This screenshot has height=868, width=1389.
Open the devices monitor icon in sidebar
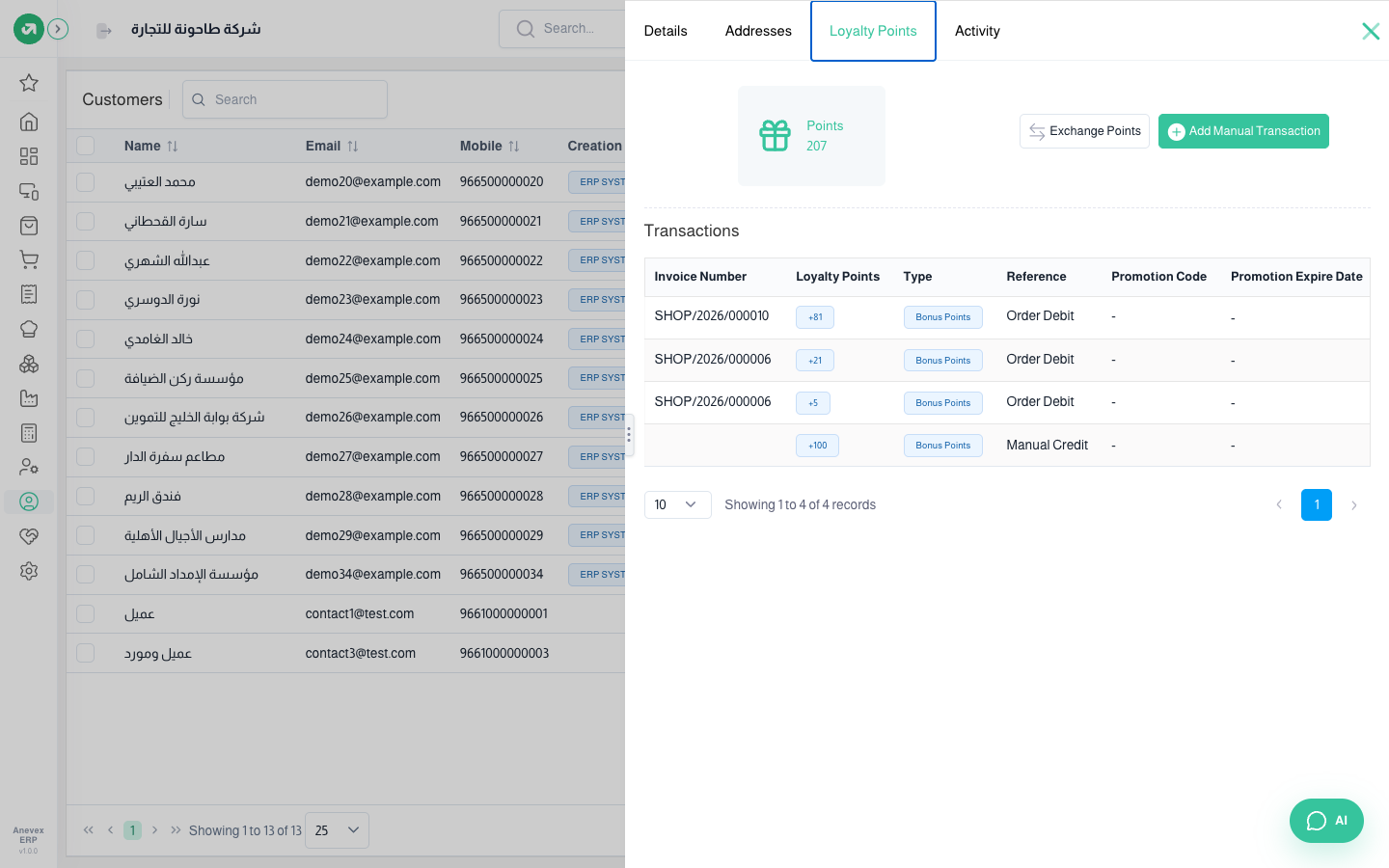click(x=29, y=191)
